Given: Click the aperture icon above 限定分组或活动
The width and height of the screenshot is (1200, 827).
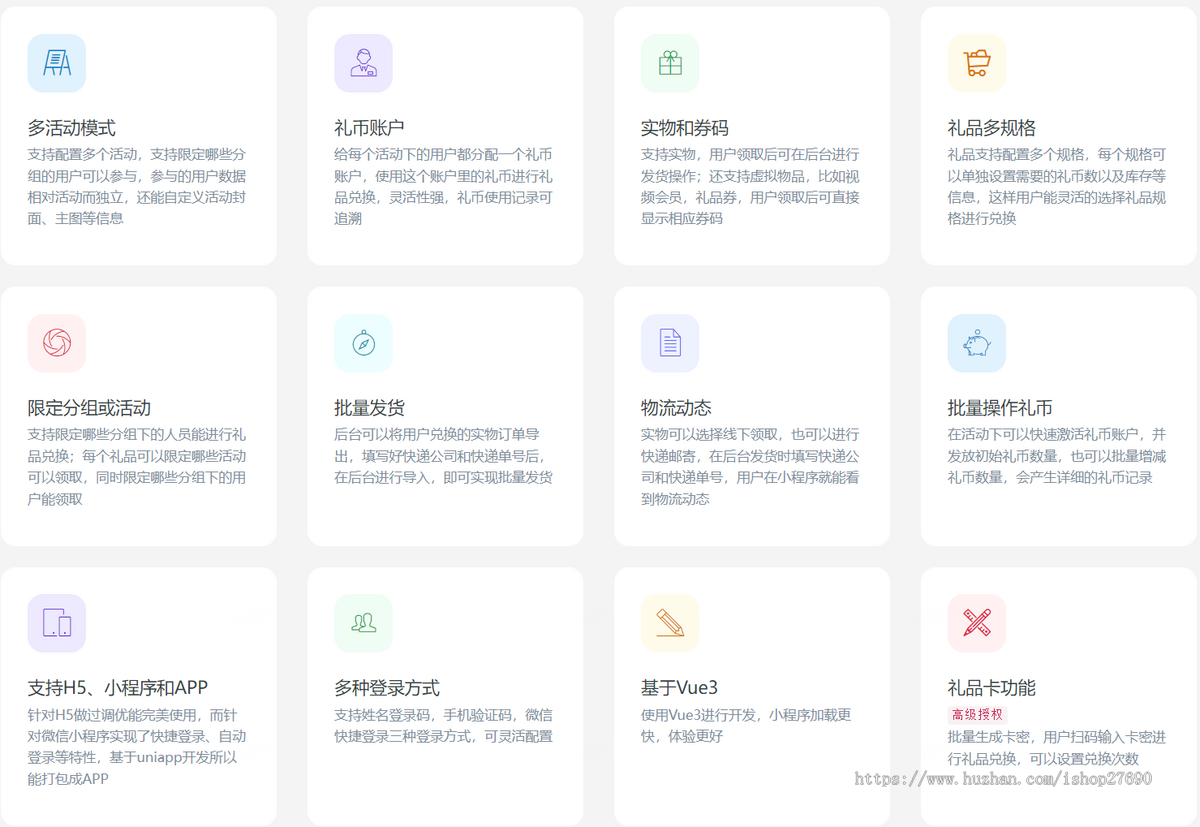Looking at the screenshot, I should point(57,343).
